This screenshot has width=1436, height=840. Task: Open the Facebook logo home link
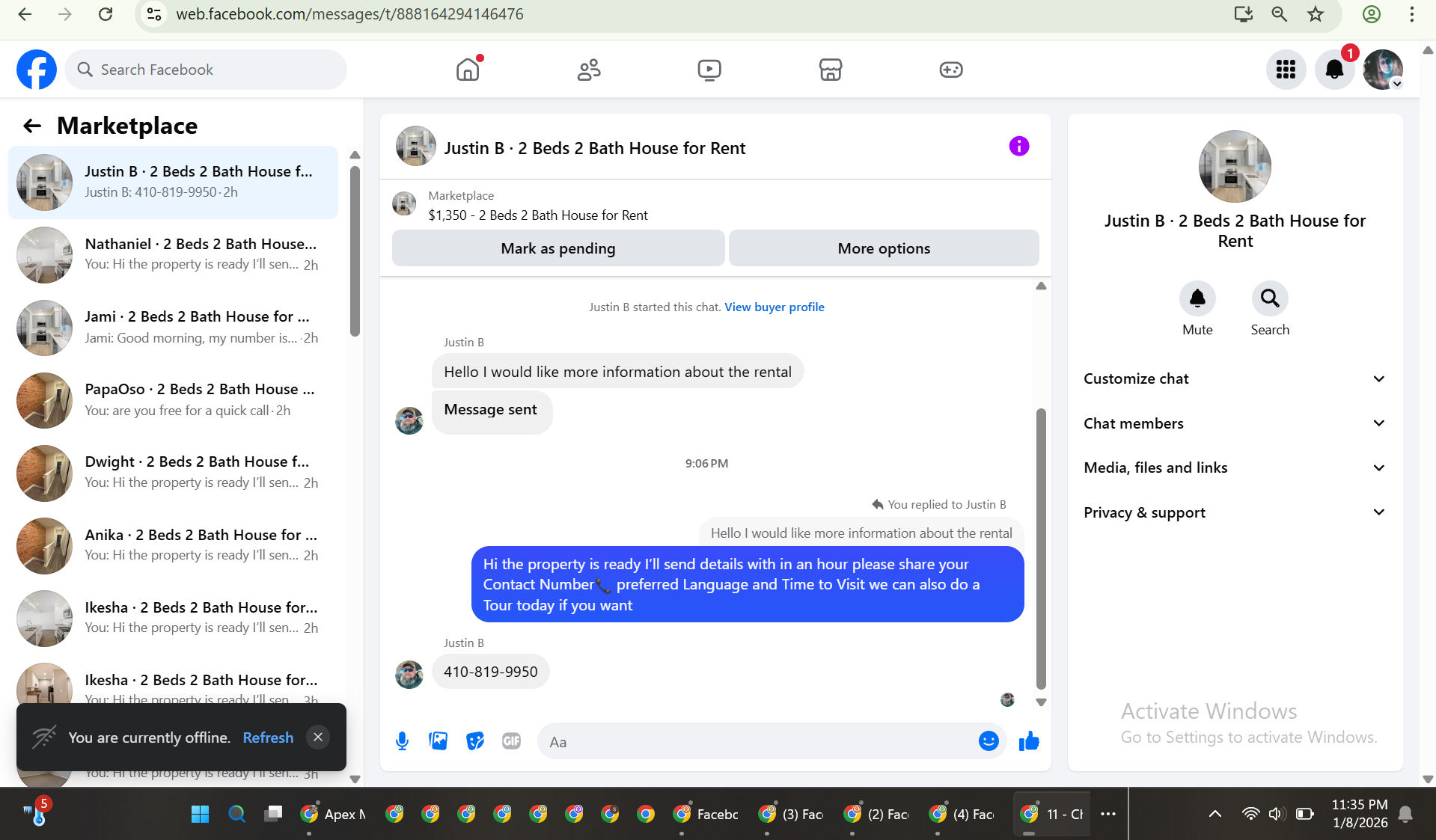[x=37, y=70]
